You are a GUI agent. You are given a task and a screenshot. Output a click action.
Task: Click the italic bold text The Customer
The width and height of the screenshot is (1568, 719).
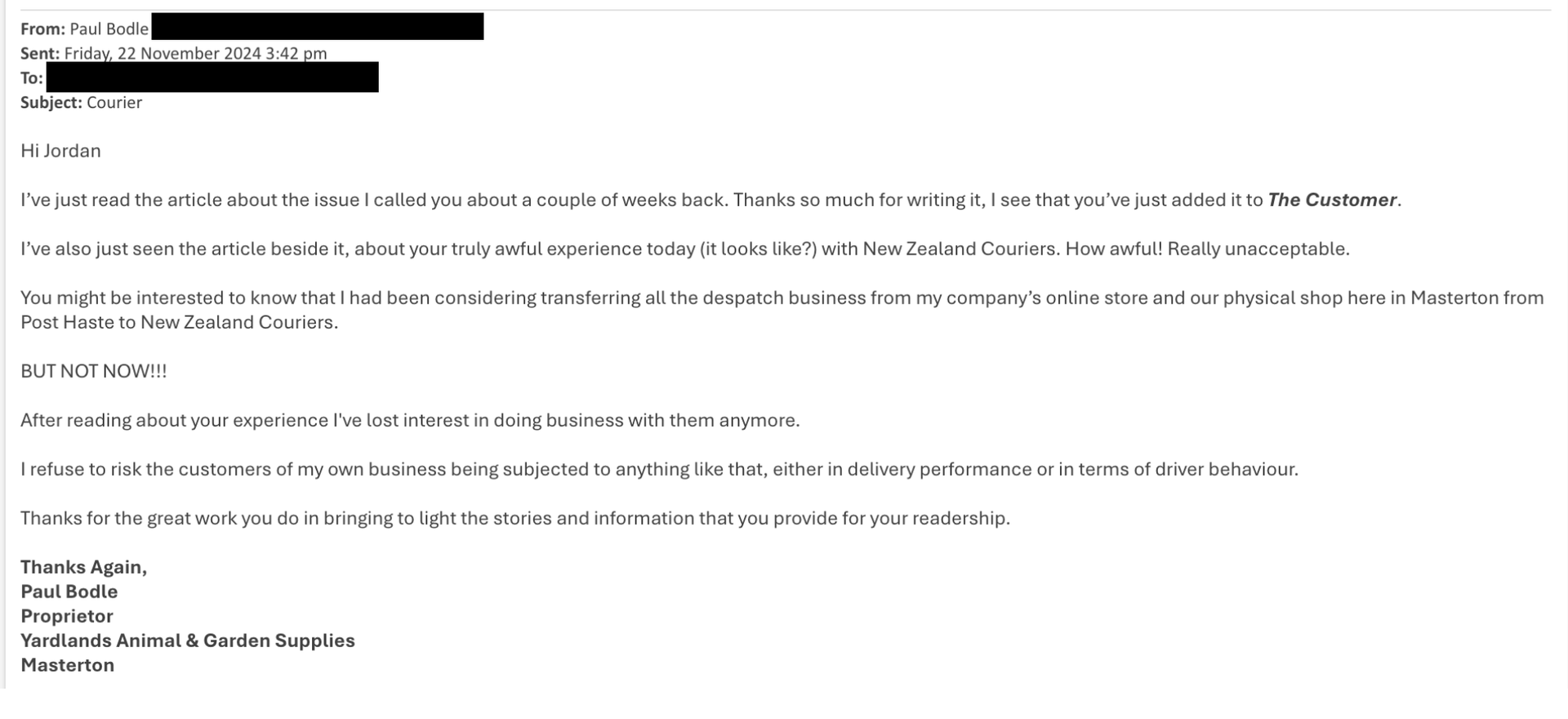1332,200
